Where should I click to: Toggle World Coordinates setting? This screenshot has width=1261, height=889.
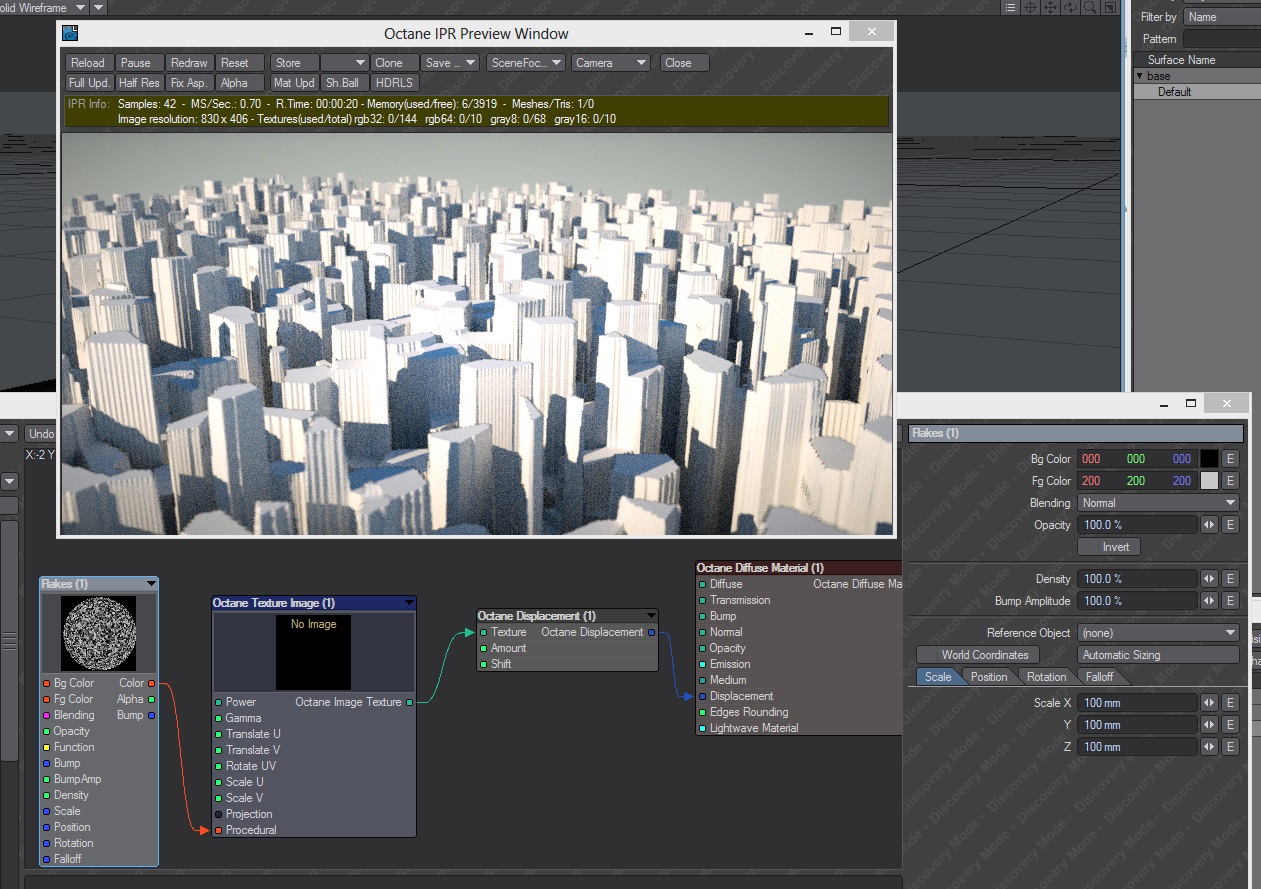pos(977,655)
